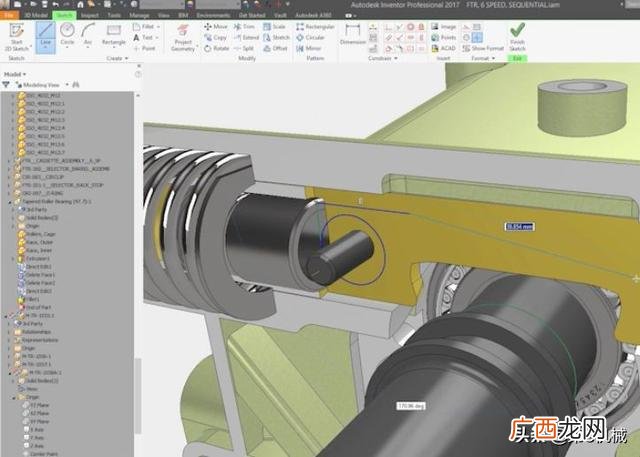640x457 pixels.
Task: Select the Line tool
Action: tap(45, 38)
